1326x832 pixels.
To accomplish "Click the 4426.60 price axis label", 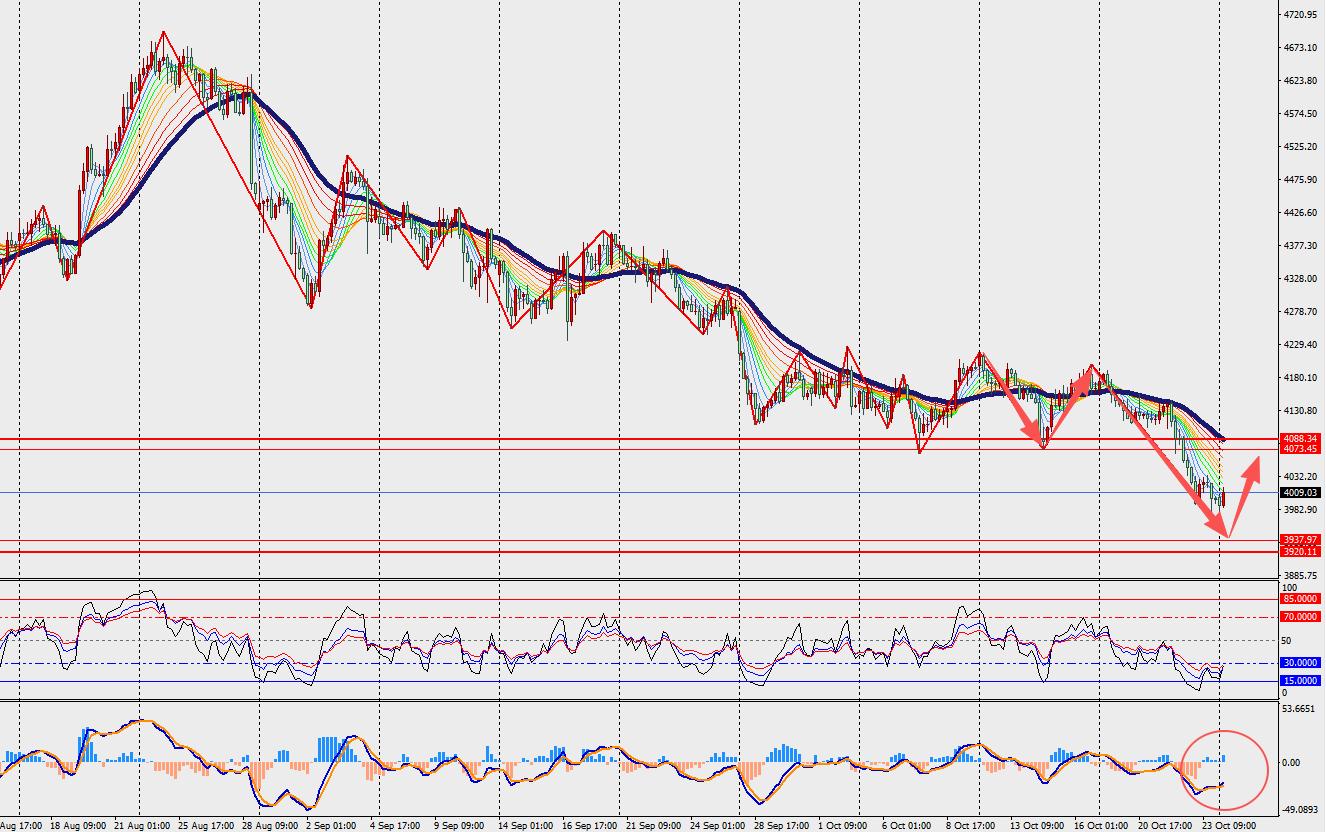I will (x=1302, y=213).
